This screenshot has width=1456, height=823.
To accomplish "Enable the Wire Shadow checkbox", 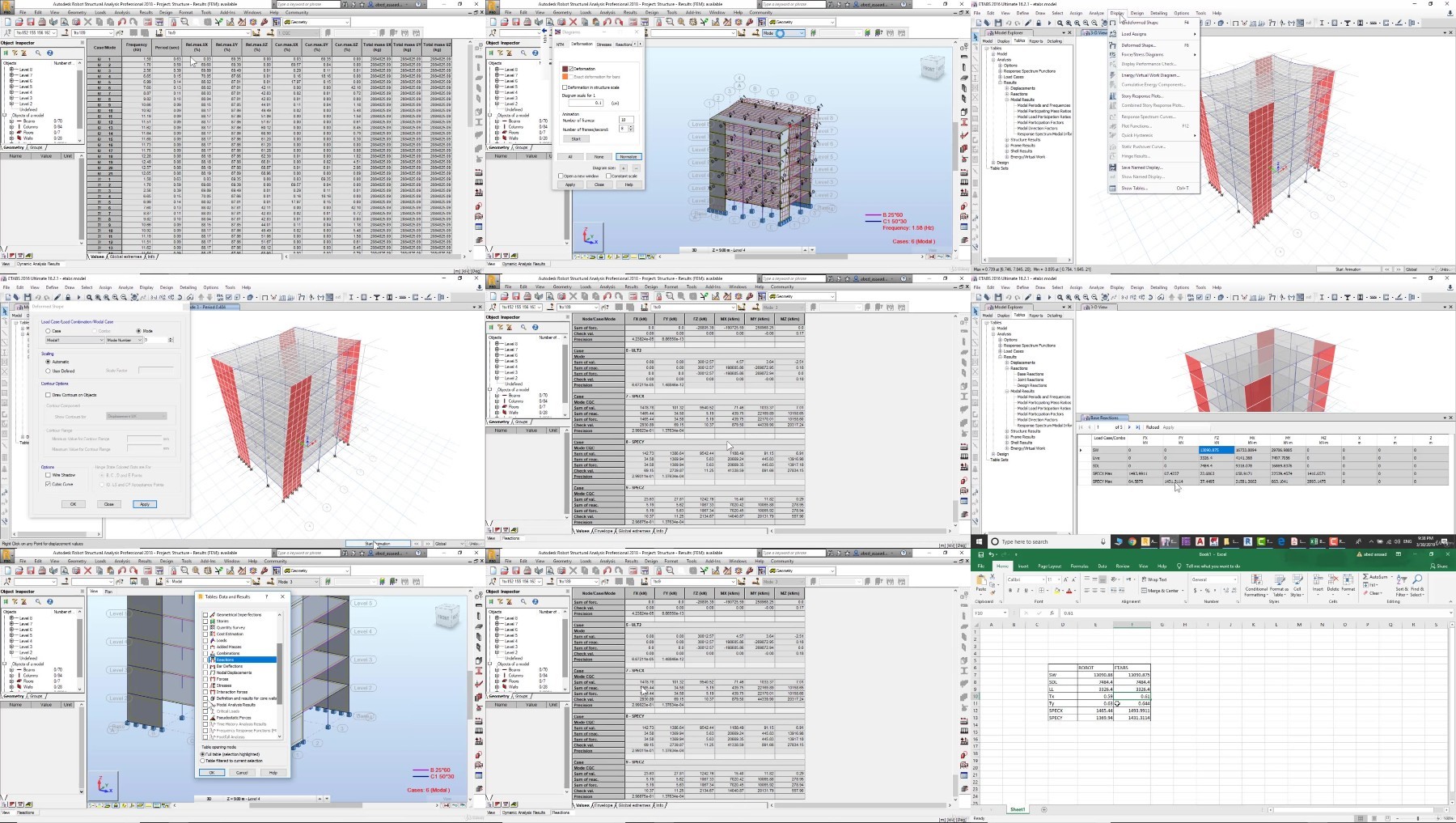I will (x=48, y=475).
